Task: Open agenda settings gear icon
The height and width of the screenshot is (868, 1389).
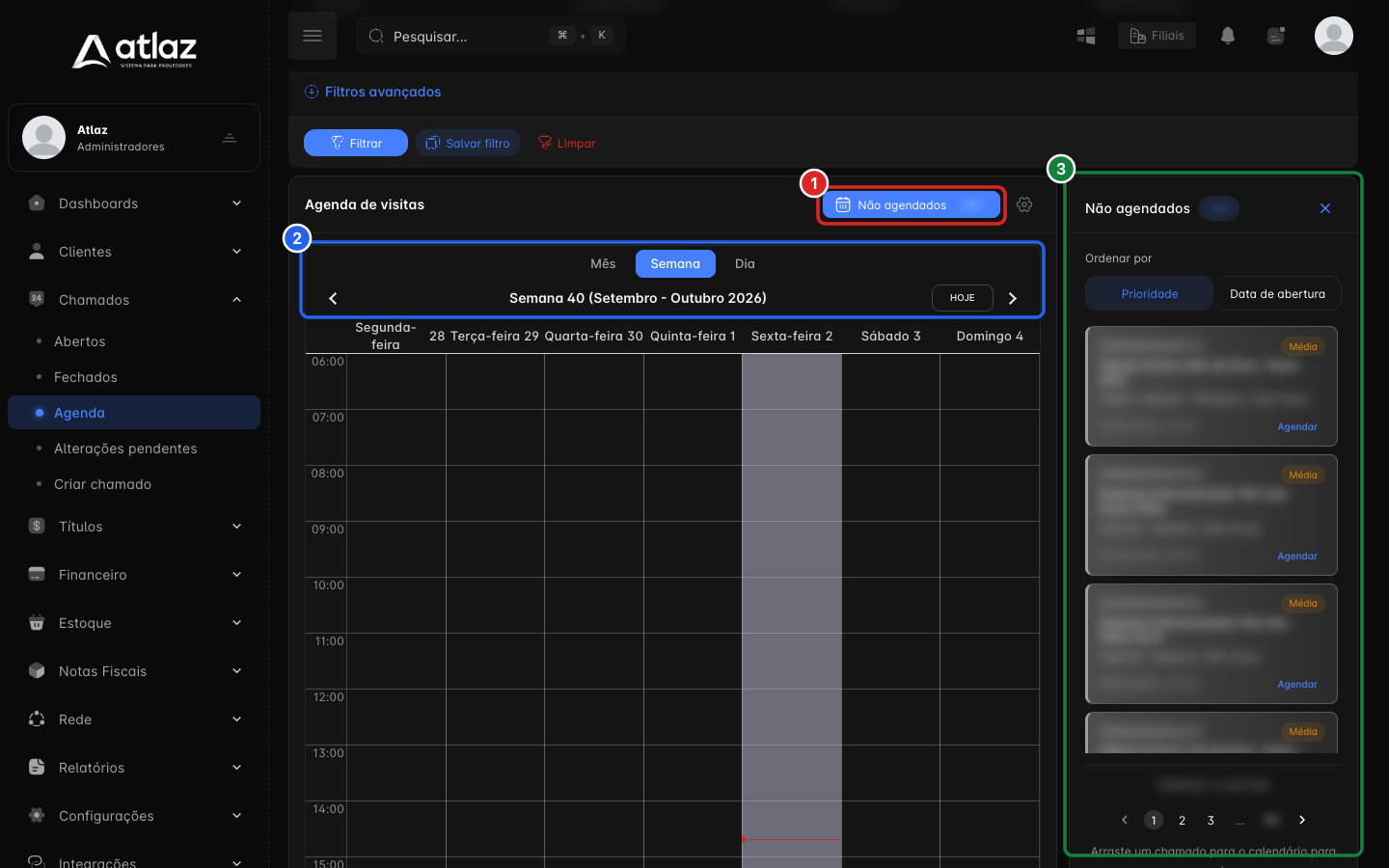Action: 1024,204
